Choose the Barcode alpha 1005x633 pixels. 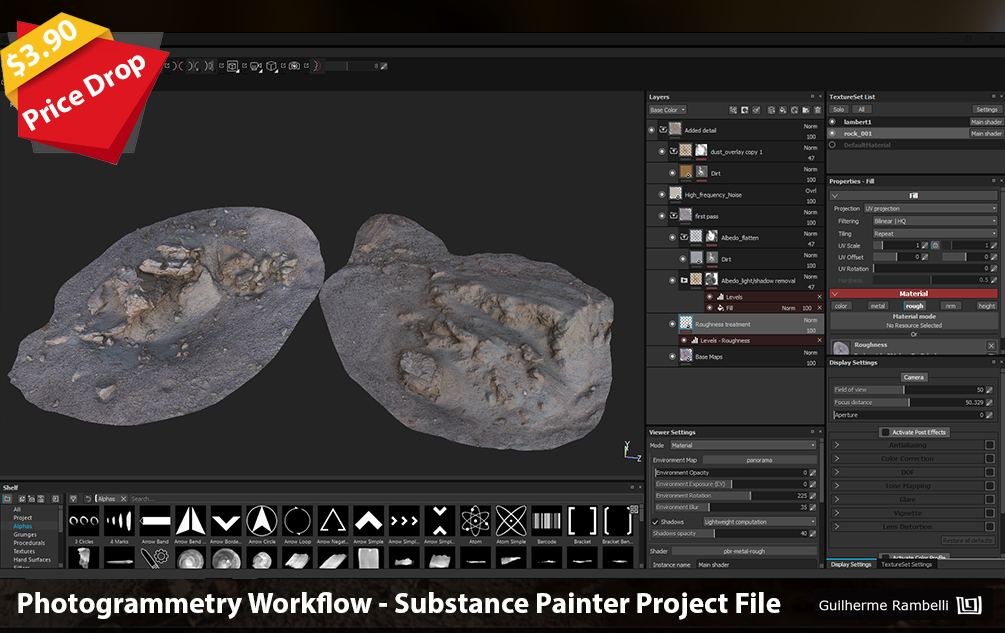[x=547, y=521]
